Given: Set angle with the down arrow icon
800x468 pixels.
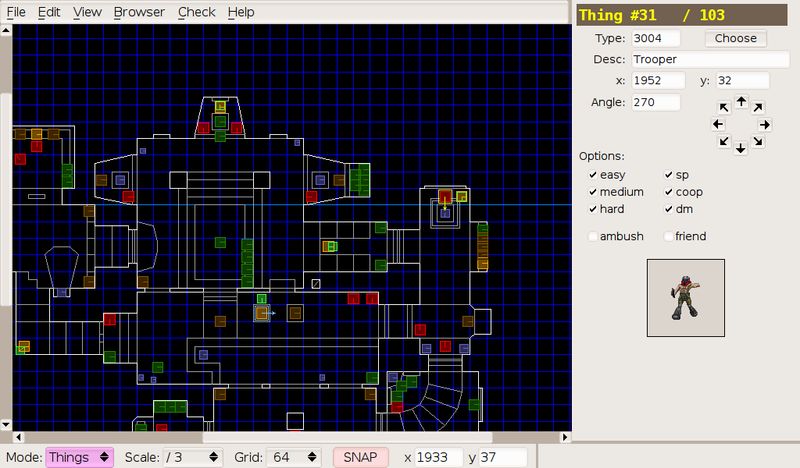Looking at the screenshot, I should tap(741, 149).
